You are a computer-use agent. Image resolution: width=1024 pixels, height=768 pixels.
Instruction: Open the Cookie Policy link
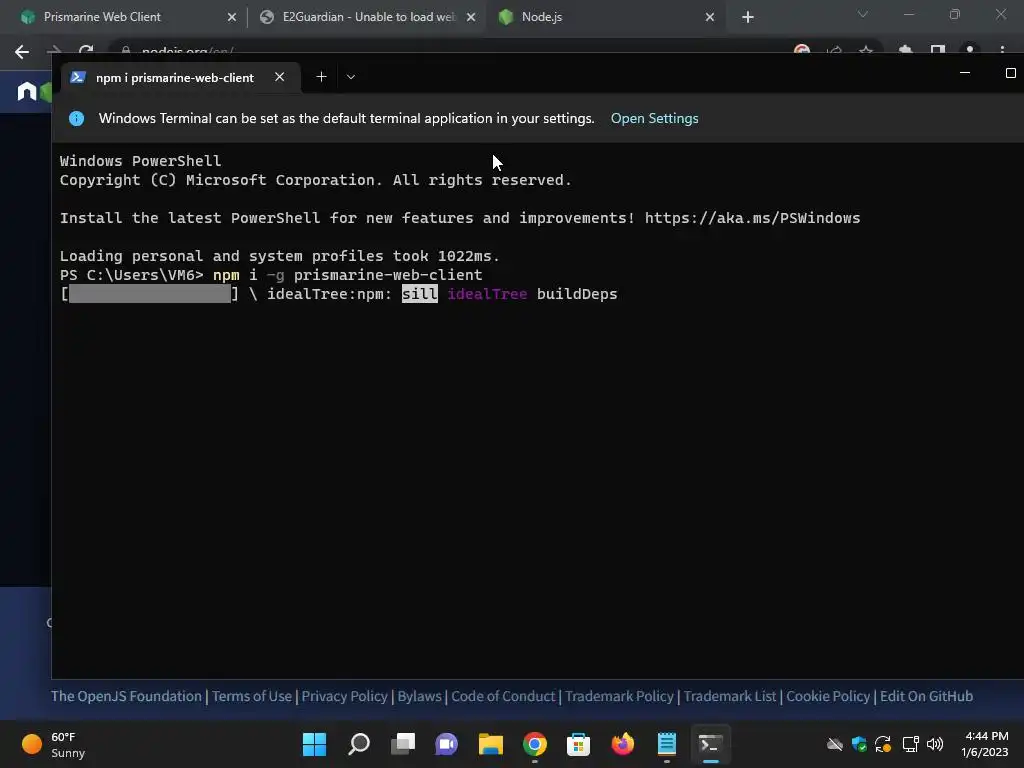coord(828,696)
